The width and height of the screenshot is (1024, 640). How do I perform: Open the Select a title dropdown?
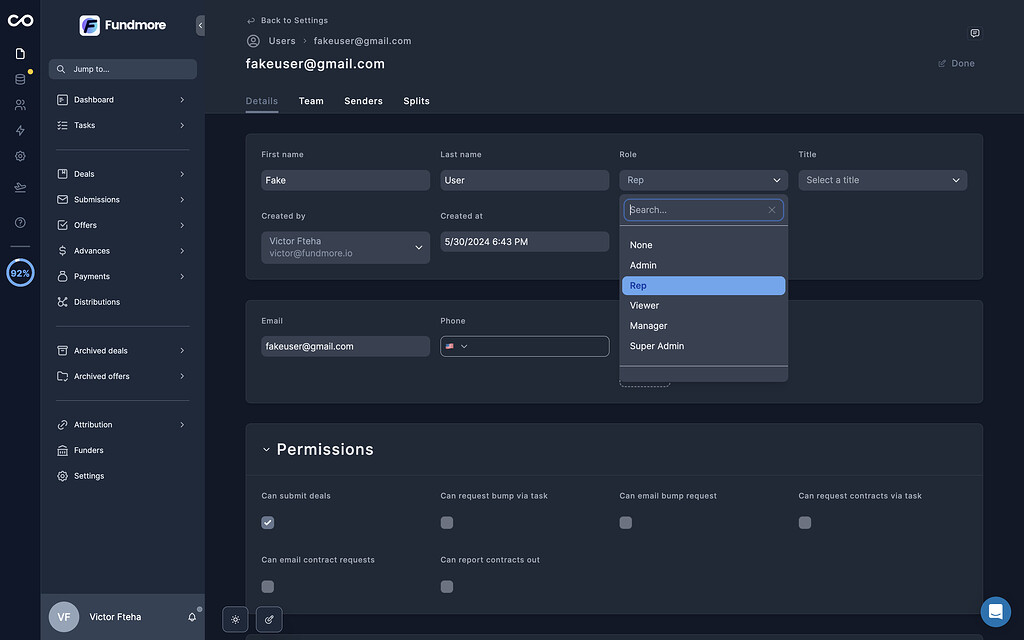tap(882, 180)
